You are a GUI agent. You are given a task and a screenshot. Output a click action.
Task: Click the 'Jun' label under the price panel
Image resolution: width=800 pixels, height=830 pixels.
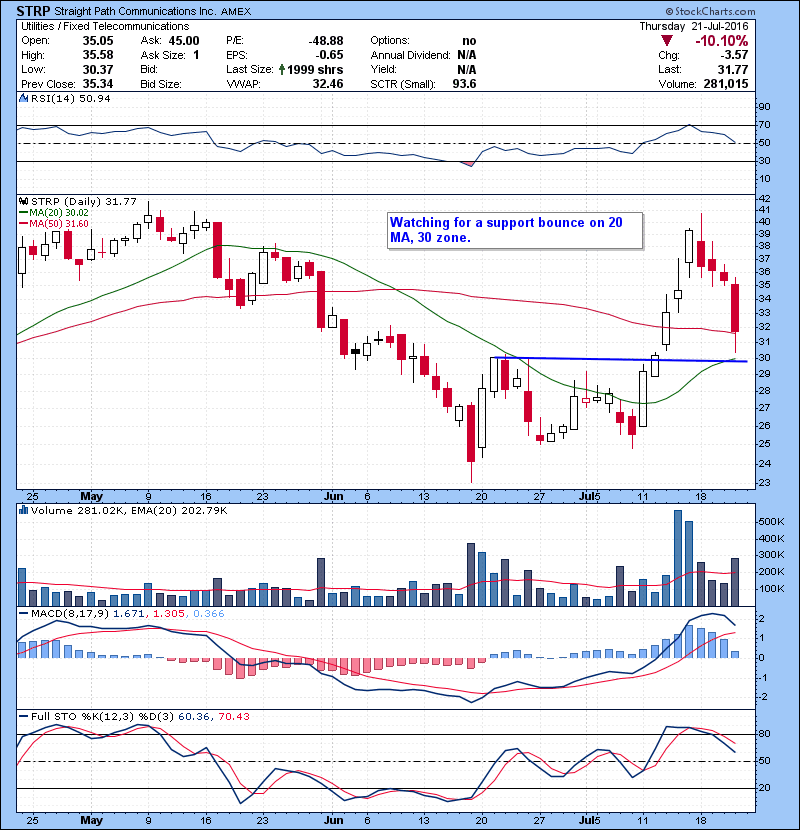pyautogui.click(x=333, y=496)
